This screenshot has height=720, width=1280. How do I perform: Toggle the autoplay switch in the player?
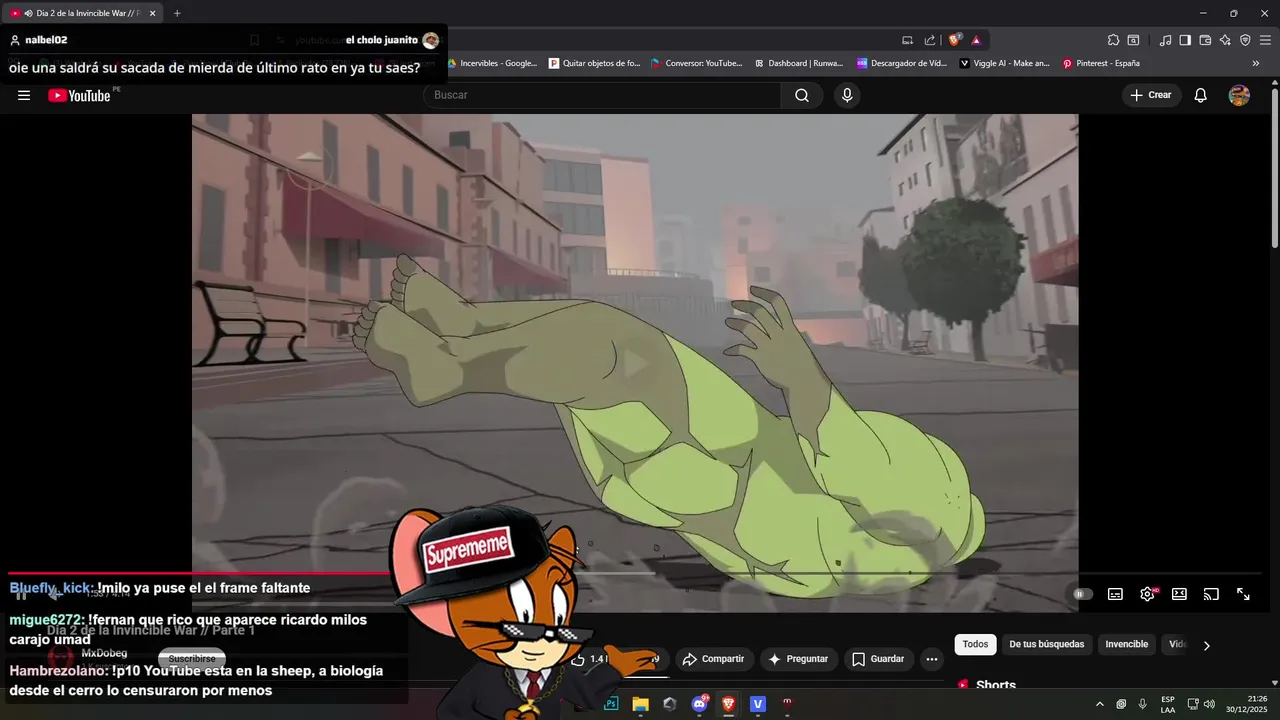coord(1082,594)
